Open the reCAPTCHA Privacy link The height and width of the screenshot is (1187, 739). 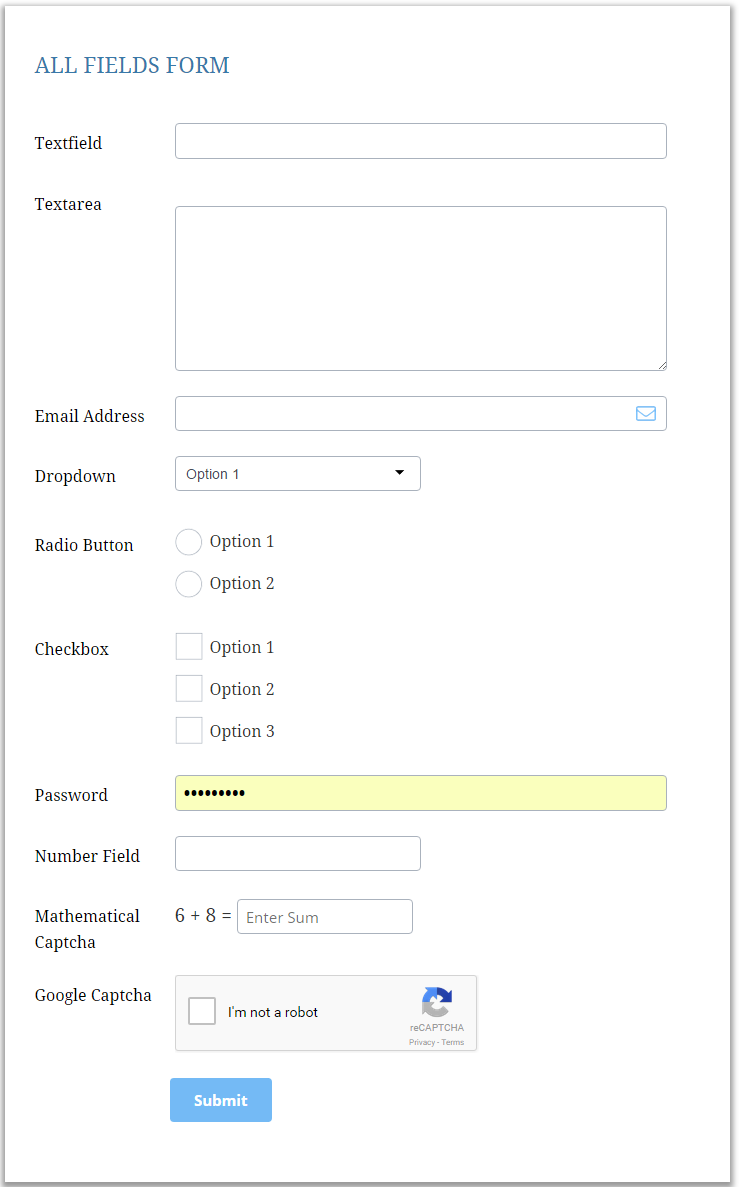coord(421,1043)
